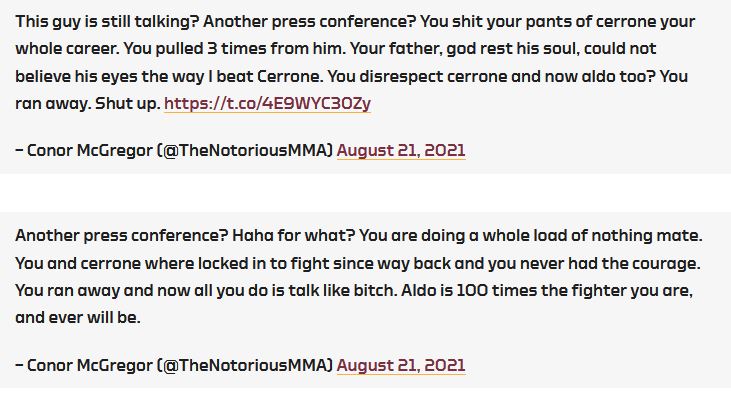Click the line starting "believe his eyes the way"
The image size is (731, 394).
click(352, 76)
